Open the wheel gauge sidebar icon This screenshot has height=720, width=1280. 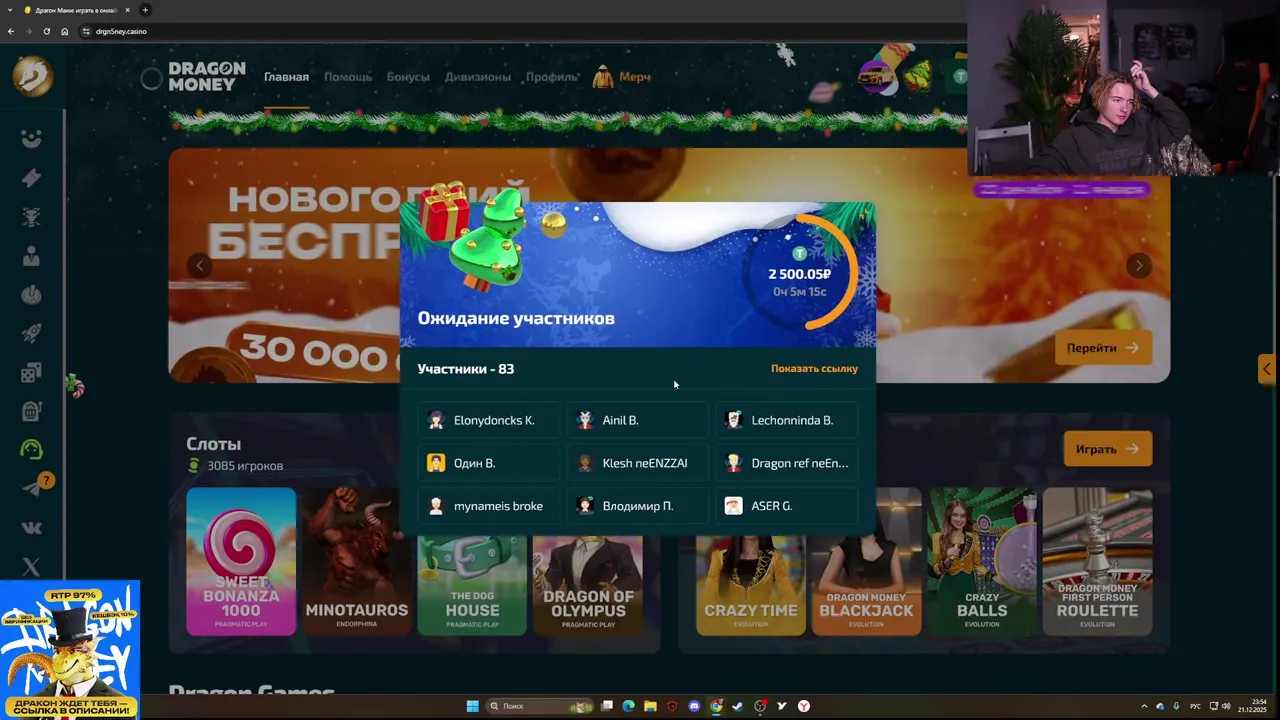(x=31, y=294)
